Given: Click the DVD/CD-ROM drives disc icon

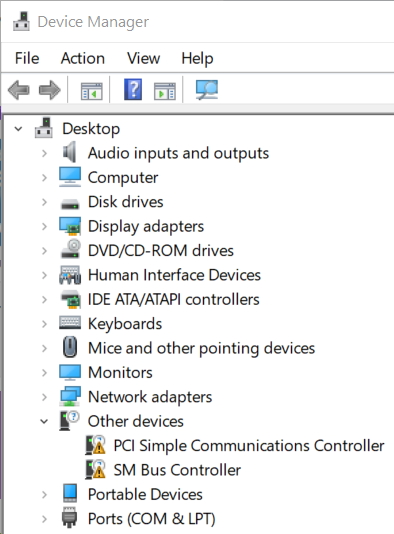Looking at the screenshot, I should (71, 249).
